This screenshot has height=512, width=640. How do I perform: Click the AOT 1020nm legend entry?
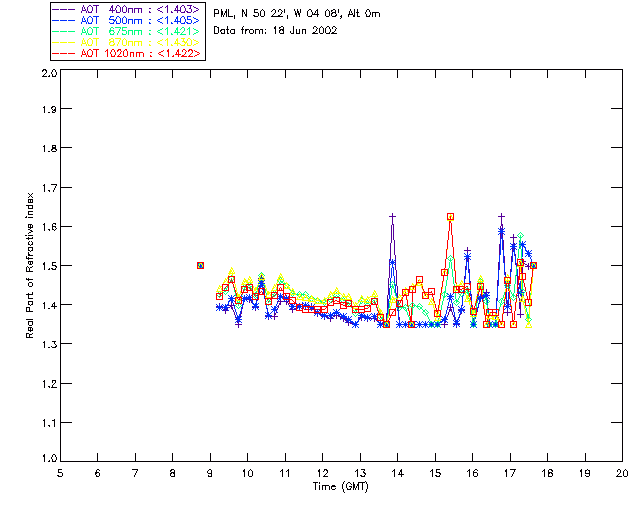coord(127,53)
